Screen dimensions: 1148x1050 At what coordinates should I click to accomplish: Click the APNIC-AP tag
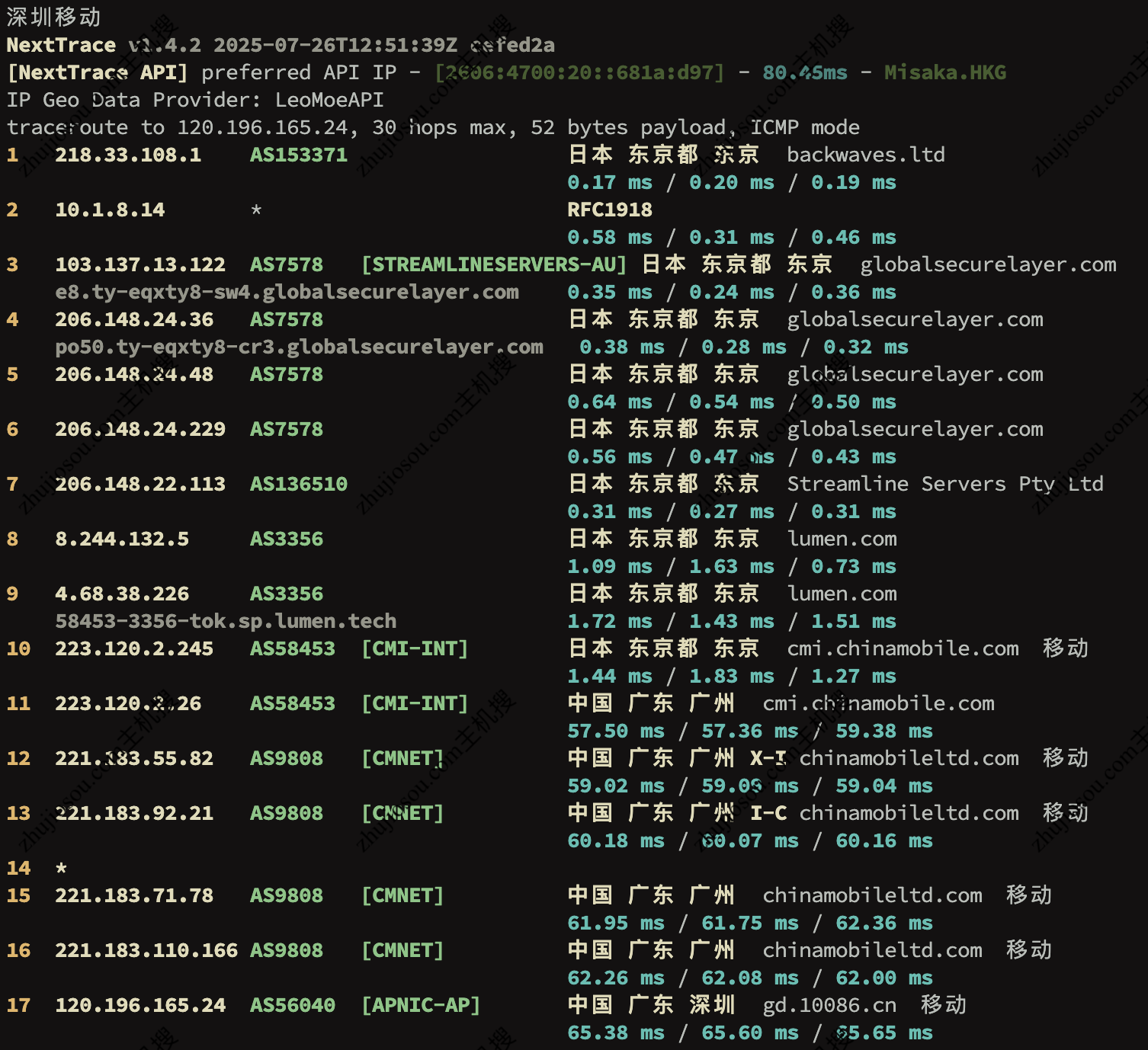coord(421,1005)
